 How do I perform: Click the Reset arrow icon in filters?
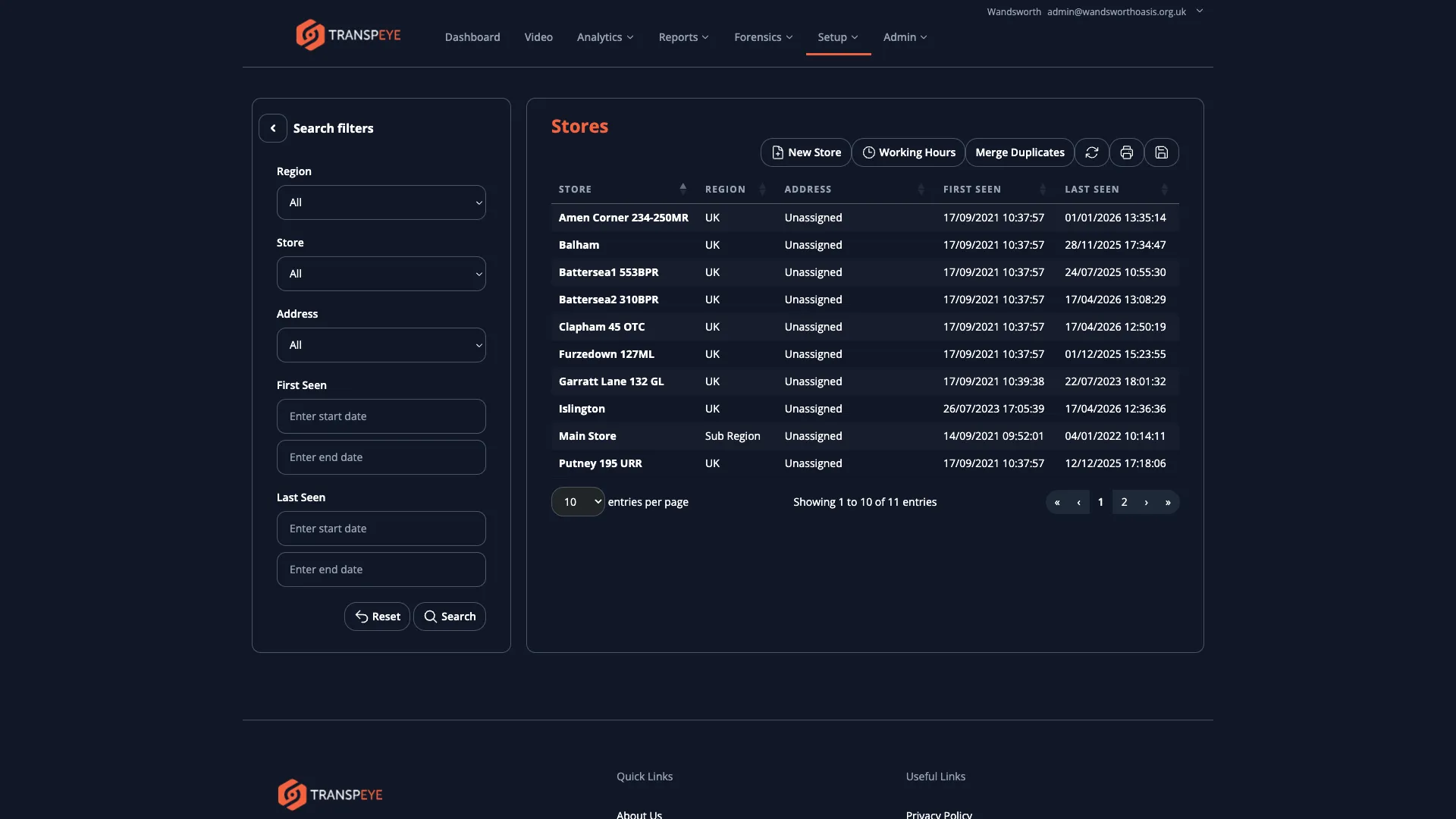point(360,617)
